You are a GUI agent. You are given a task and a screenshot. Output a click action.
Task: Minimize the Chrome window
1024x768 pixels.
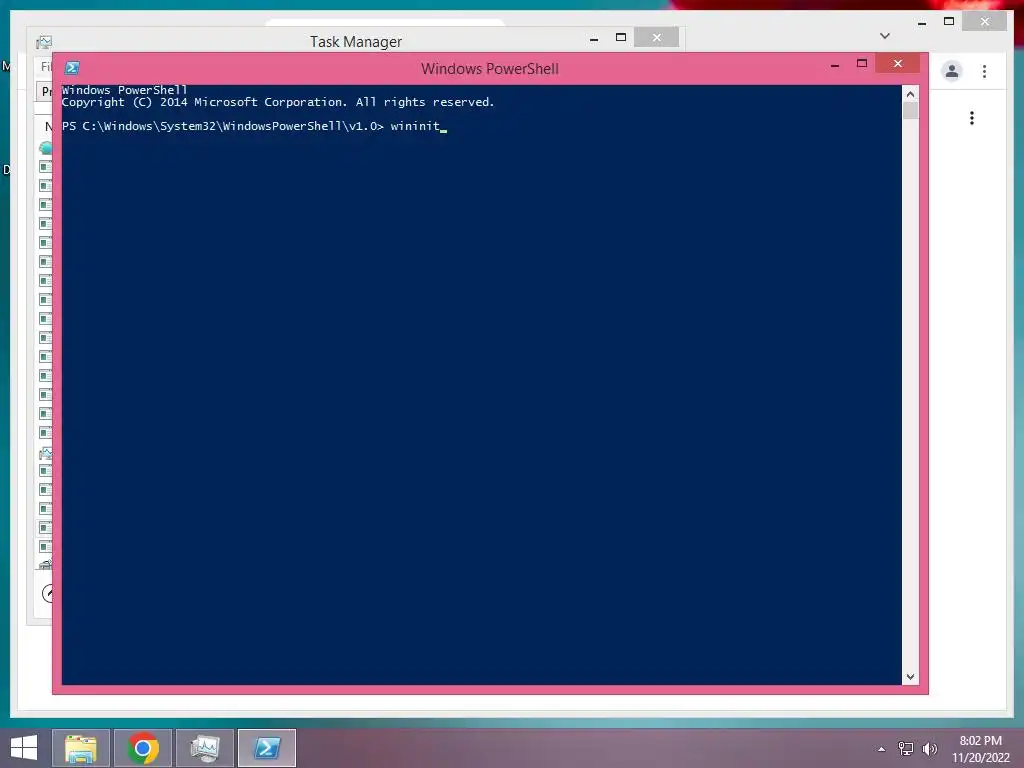point(922,23)
